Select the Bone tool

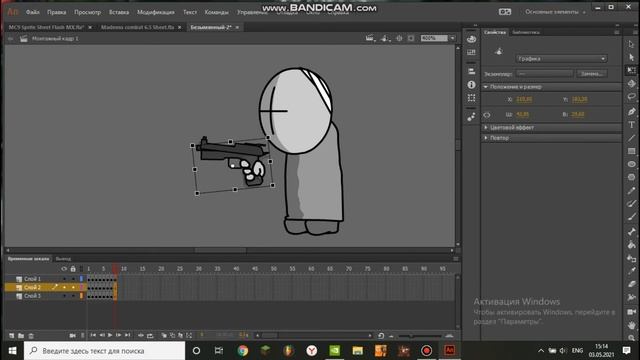(631, 231)
